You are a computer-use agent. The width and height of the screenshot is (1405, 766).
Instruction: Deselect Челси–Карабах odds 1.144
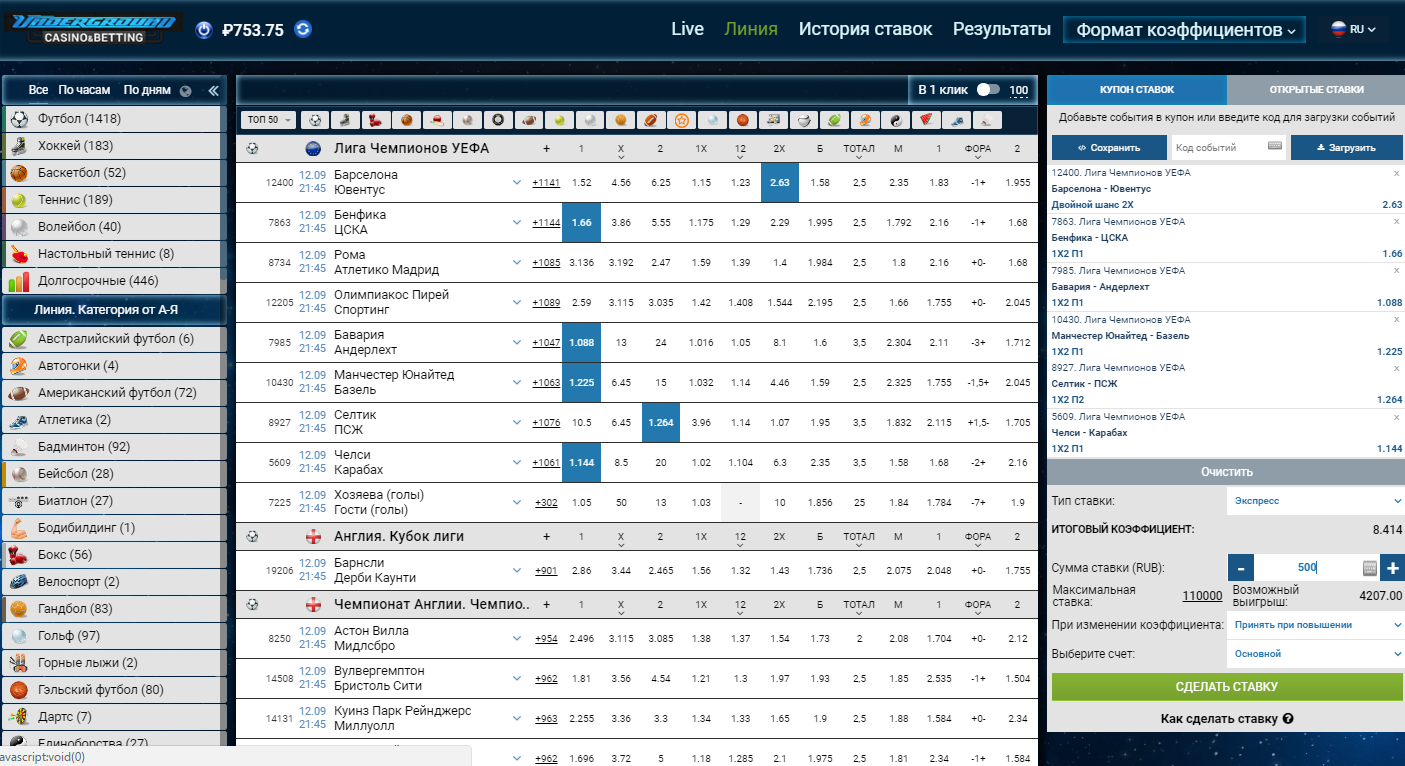pos(581,463)
